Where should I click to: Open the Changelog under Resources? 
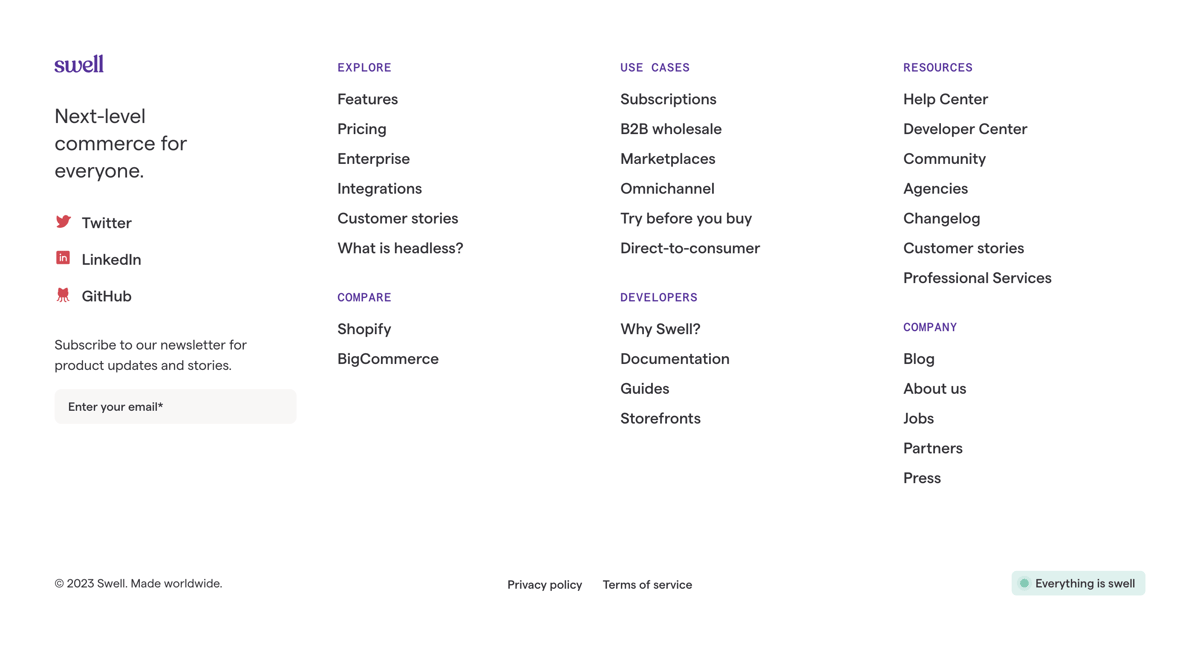click(x=941, y=218)
